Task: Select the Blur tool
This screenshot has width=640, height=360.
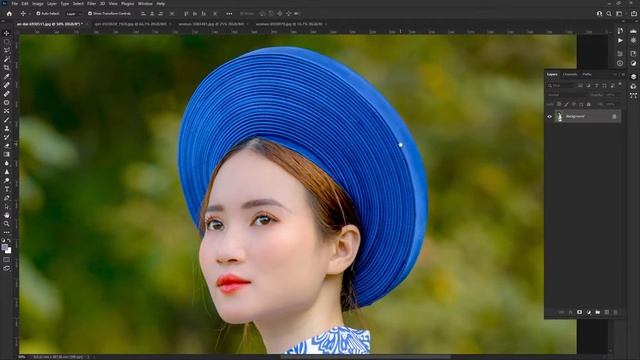Action: pos(7,163)
